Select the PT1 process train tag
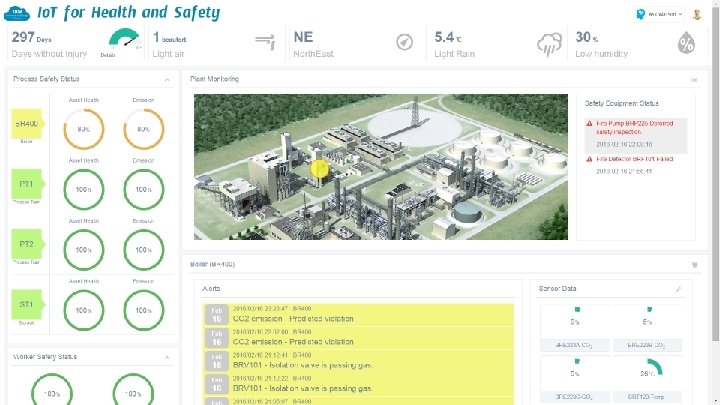The height and width of the screenshot is (405, 720). 27,184
